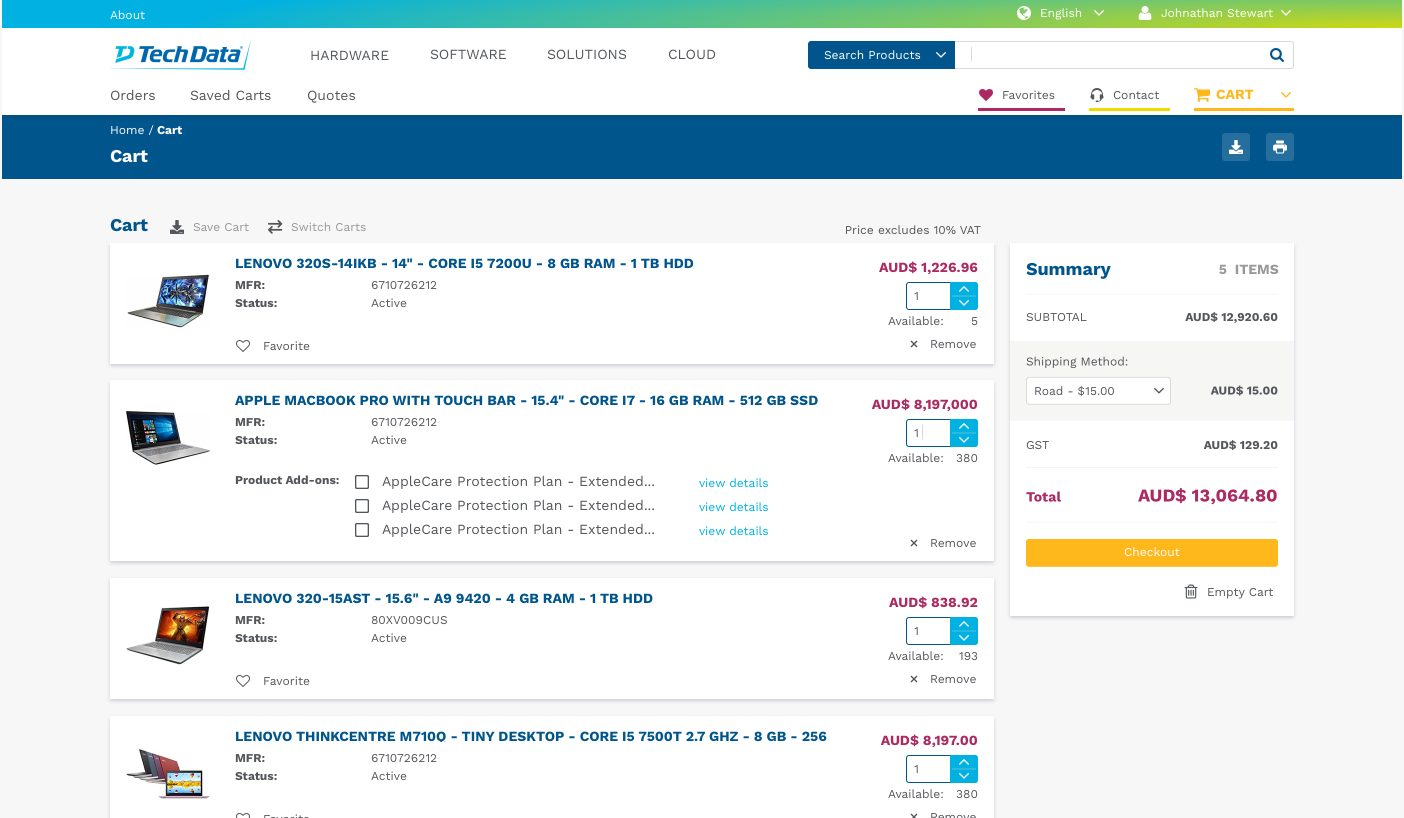Click the Lenovo ThinkCentre product thumbnail
The height and width of the screenshot is (818, 1404).
[x=168, y=773]
